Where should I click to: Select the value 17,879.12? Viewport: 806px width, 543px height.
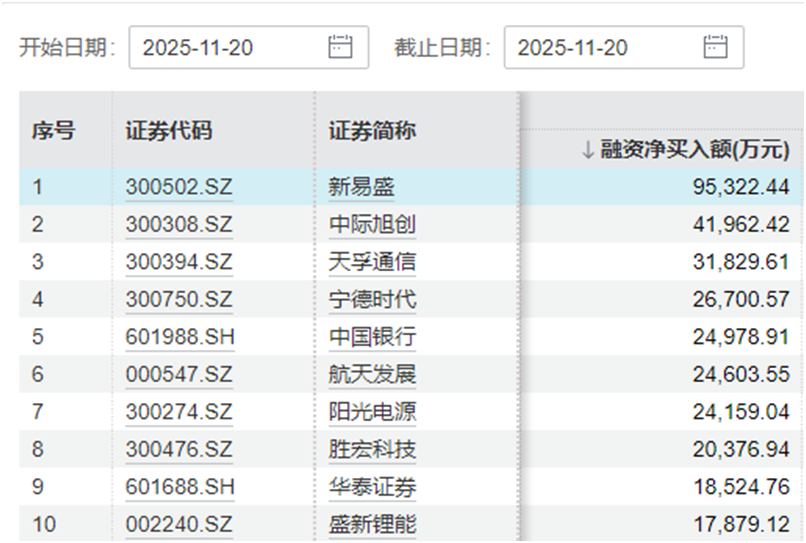[x=741, y=524]
